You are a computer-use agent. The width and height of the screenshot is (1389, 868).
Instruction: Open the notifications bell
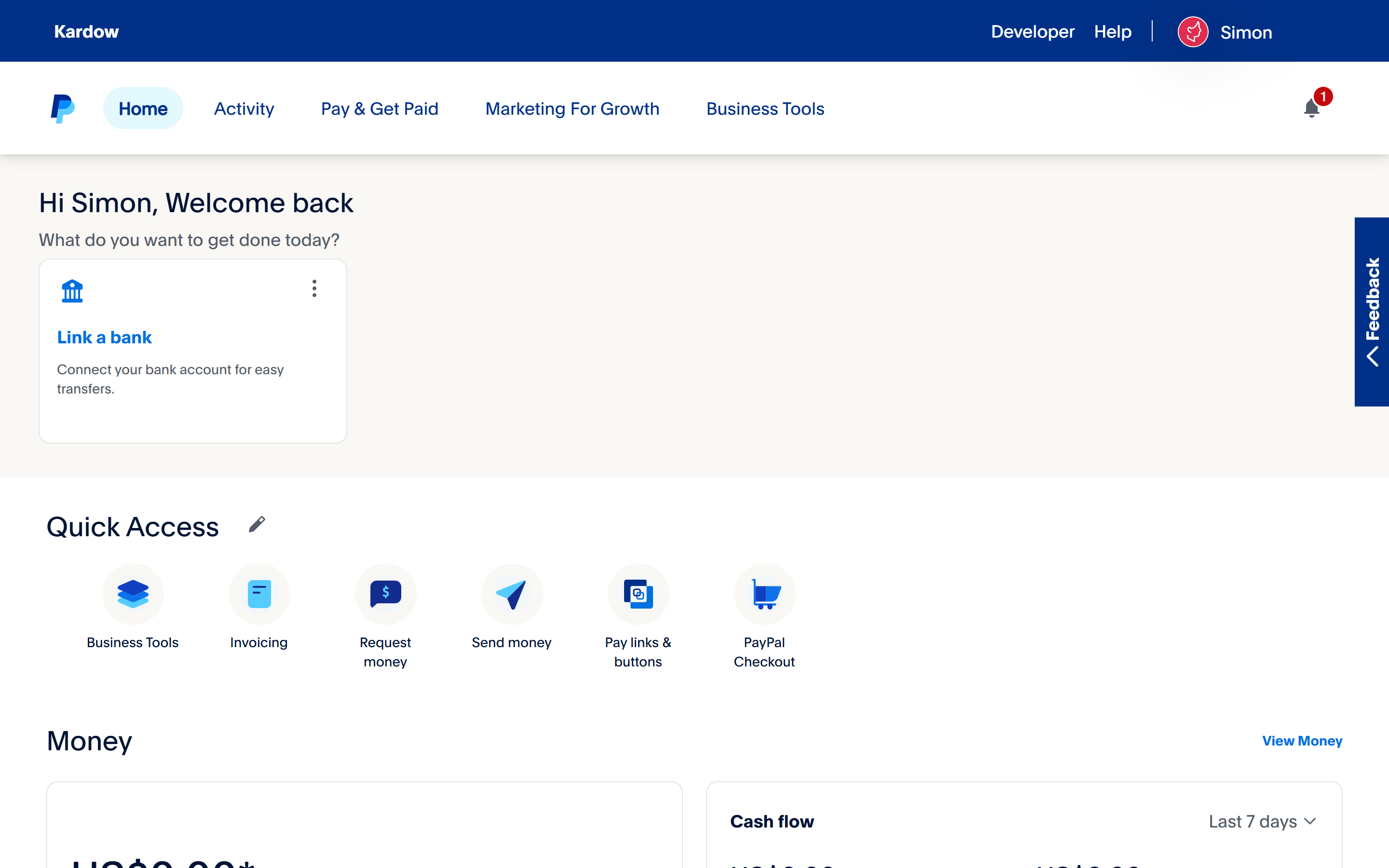coord(1311,108)
